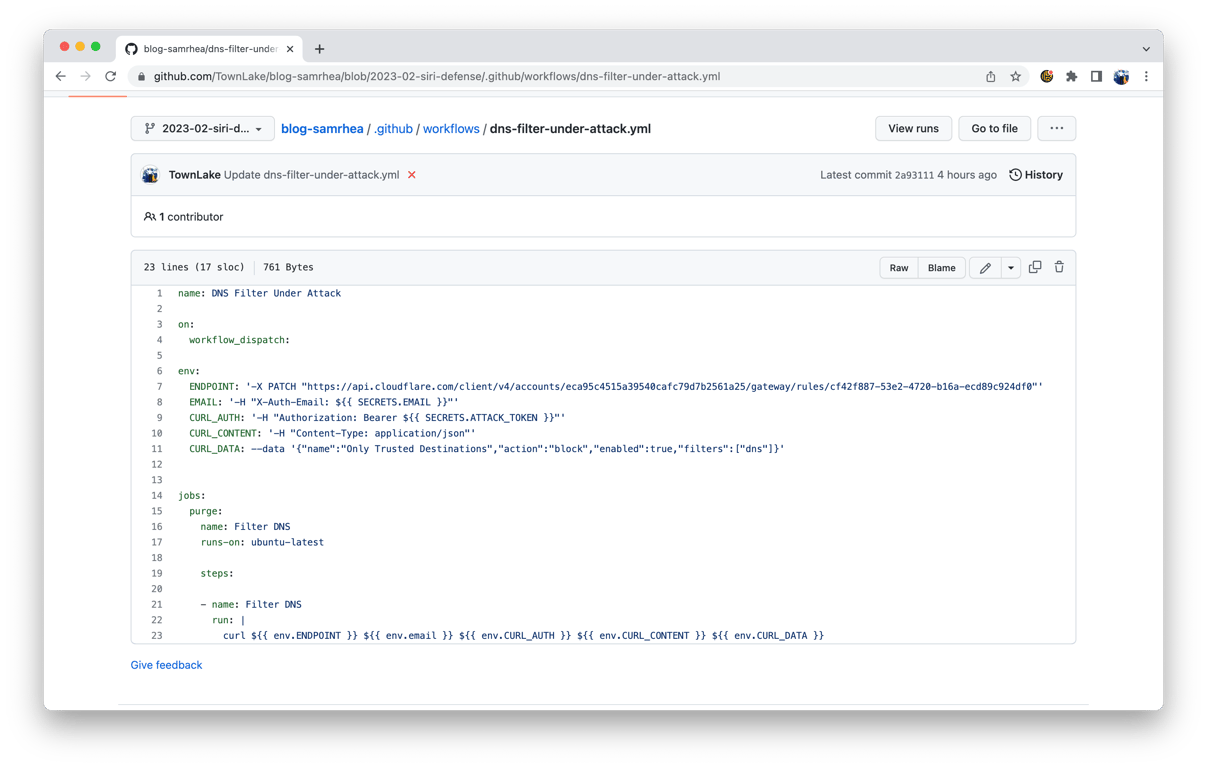Click the '761 Bytes' file size text

(288, 267)
